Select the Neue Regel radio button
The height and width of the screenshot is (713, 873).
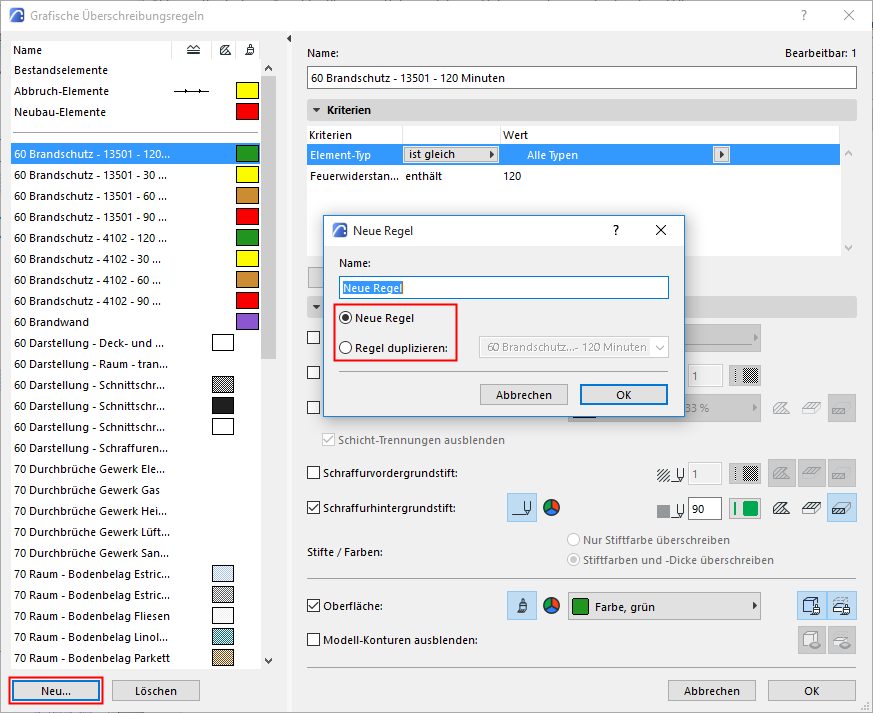346,318
